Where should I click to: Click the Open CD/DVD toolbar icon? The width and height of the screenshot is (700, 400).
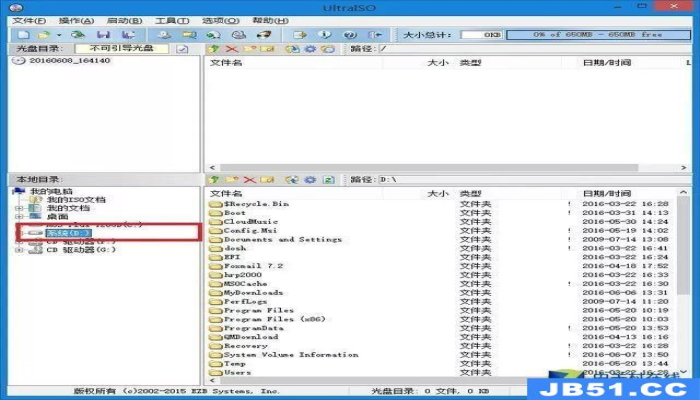(78, 34)
